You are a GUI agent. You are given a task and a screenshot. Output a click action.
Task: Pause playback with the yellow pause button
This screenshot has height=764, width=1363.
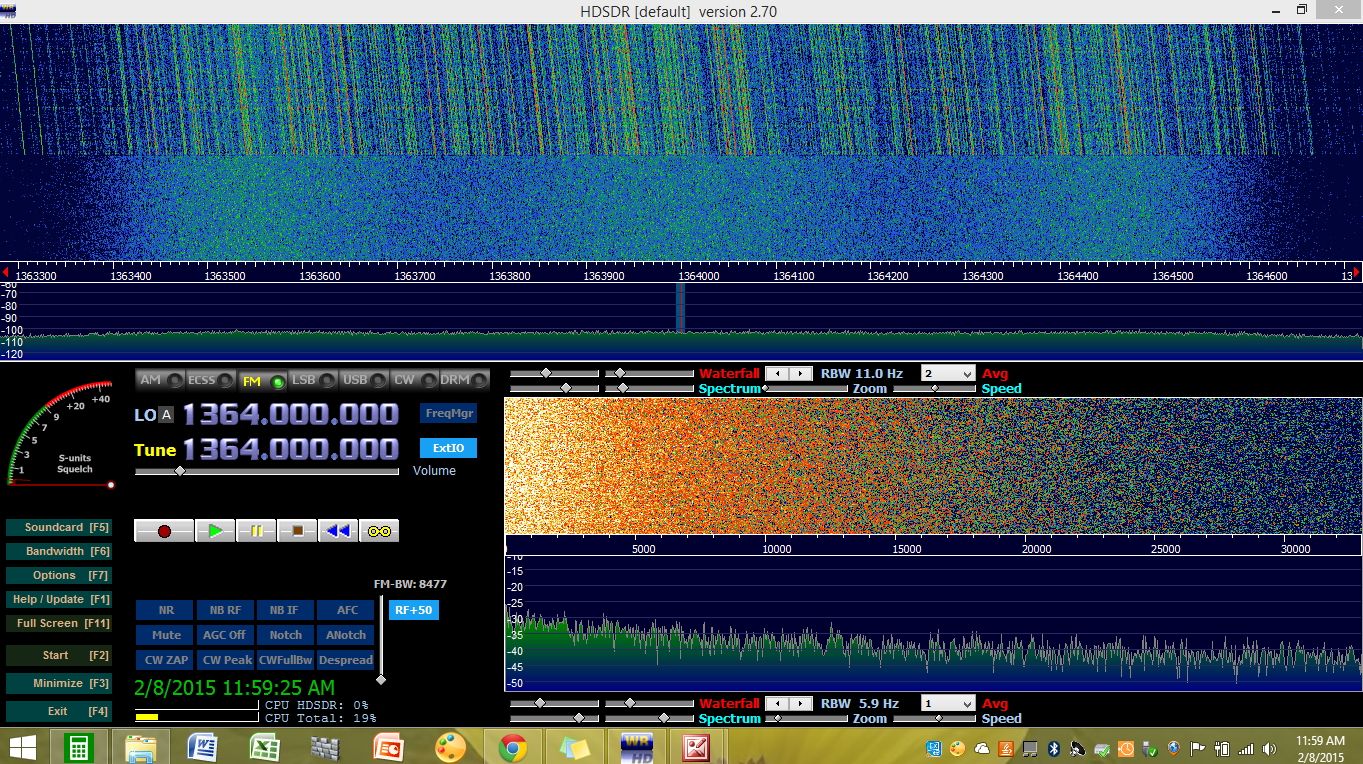tap(256, 531)
